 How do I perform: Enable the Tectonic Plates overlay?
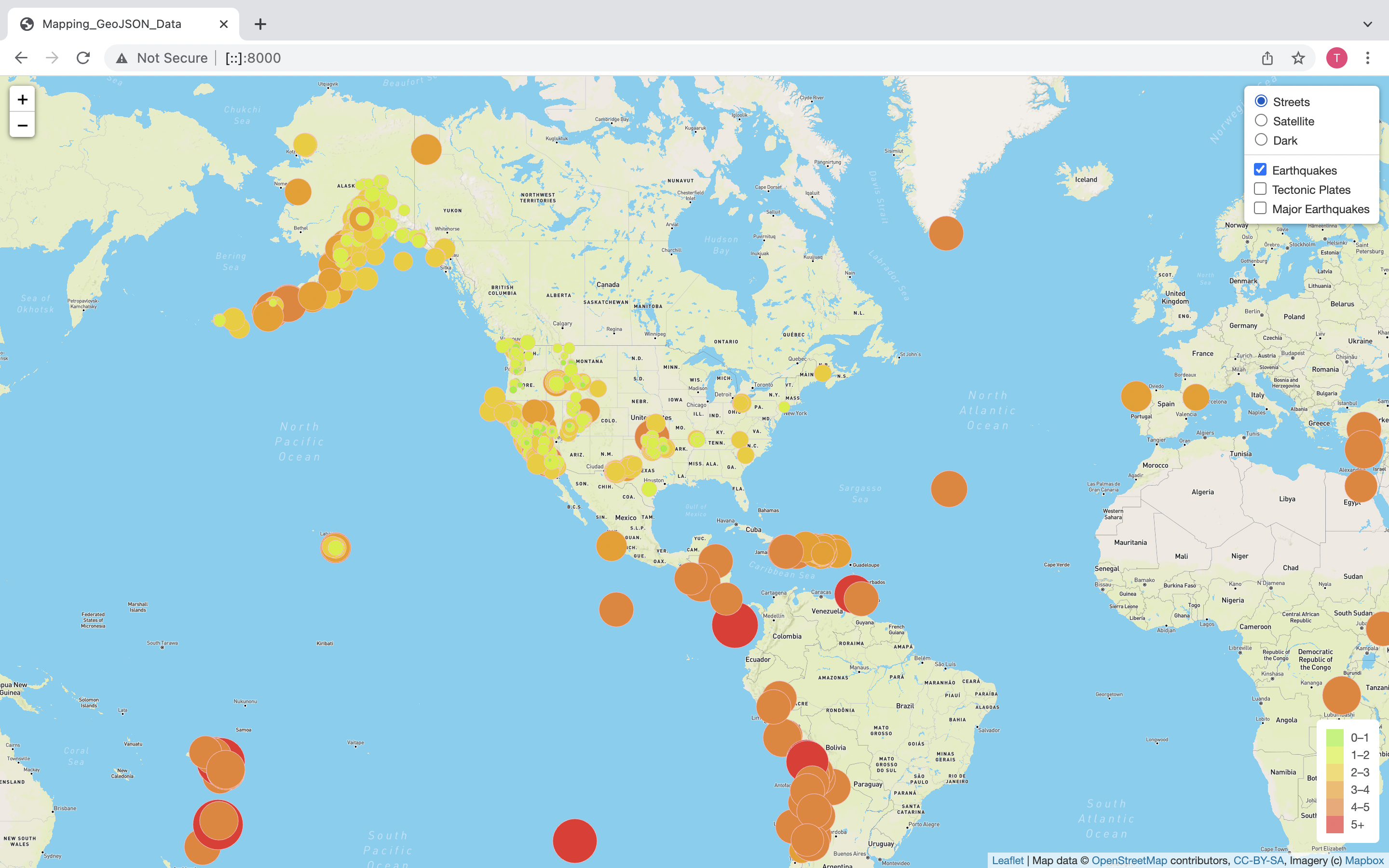point(1260,189)
